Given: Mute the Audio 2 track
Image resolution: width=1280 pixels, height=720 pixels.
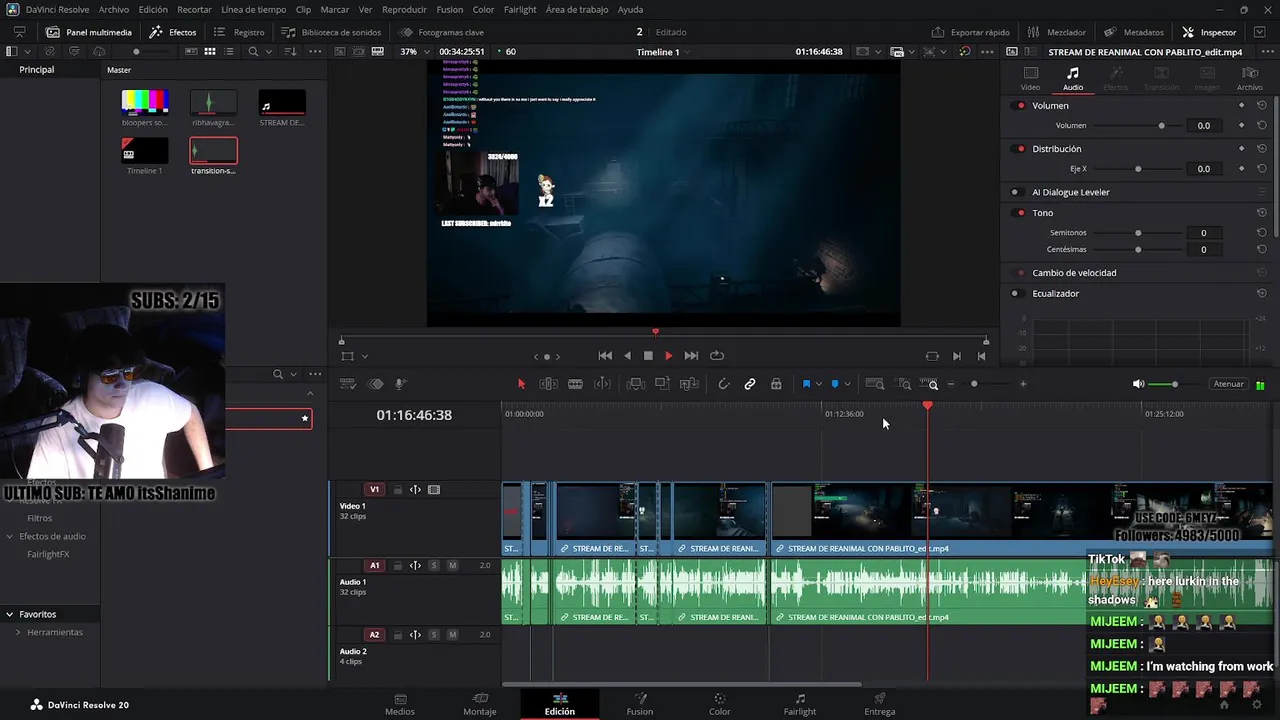Looking at the screenshot, I should point(453,635).
